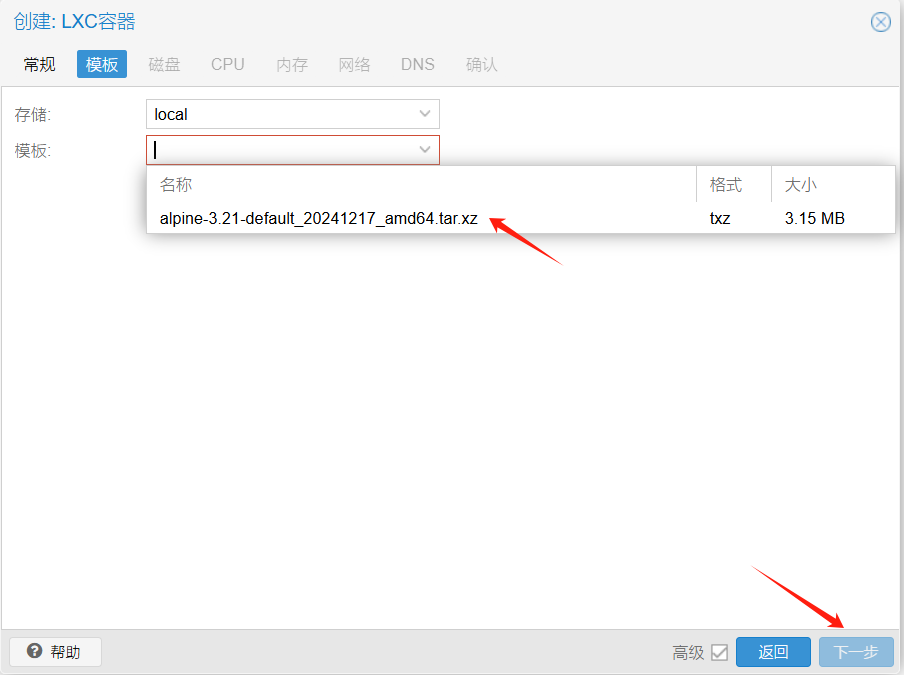Click the txz format cell
The image size is (904, 675).
click(x=720, y=218)
